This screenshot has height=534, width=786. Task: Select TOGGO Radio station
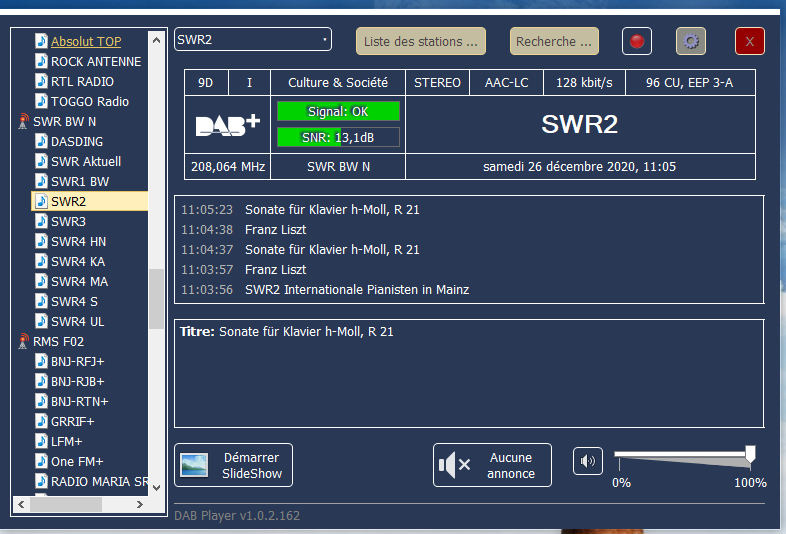pos(90,102)
